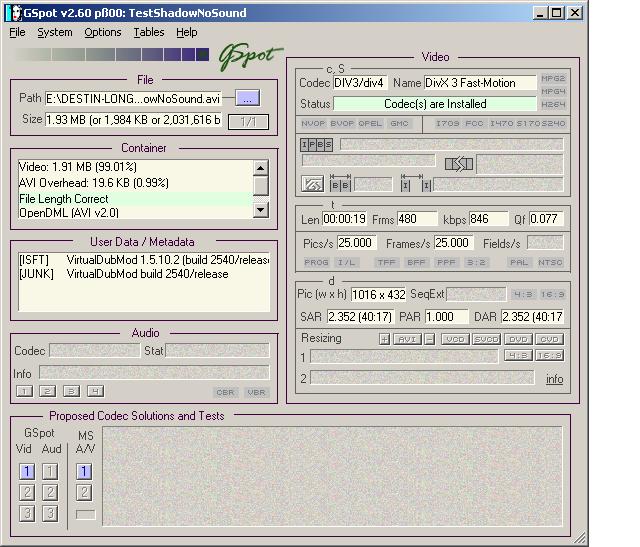Click the SVCD resizing button

pos(487,339)
